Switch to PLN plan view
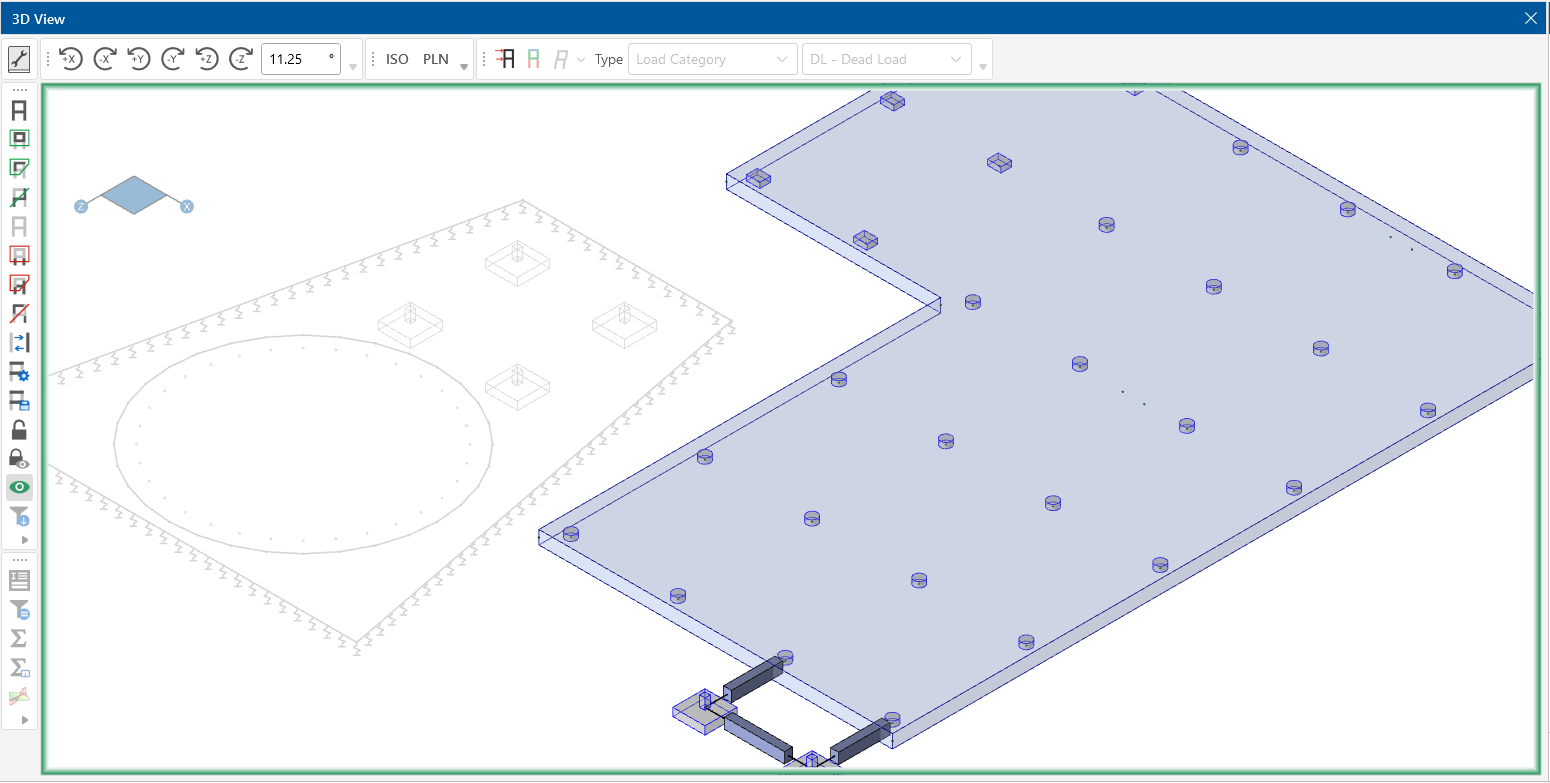The height and width of the screenshot is (783, 1550). pyautogui.click(x=436, y=59)
